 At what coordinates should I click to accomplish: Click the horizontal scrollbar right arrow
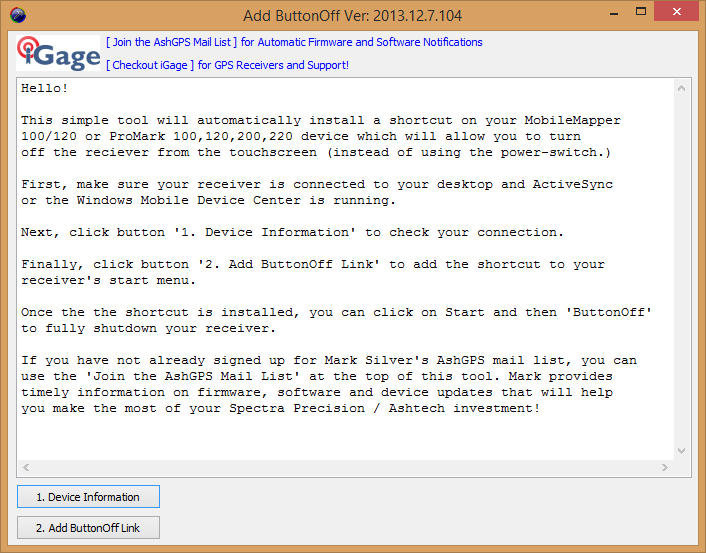pyautogui.click(x=664, y=467)
